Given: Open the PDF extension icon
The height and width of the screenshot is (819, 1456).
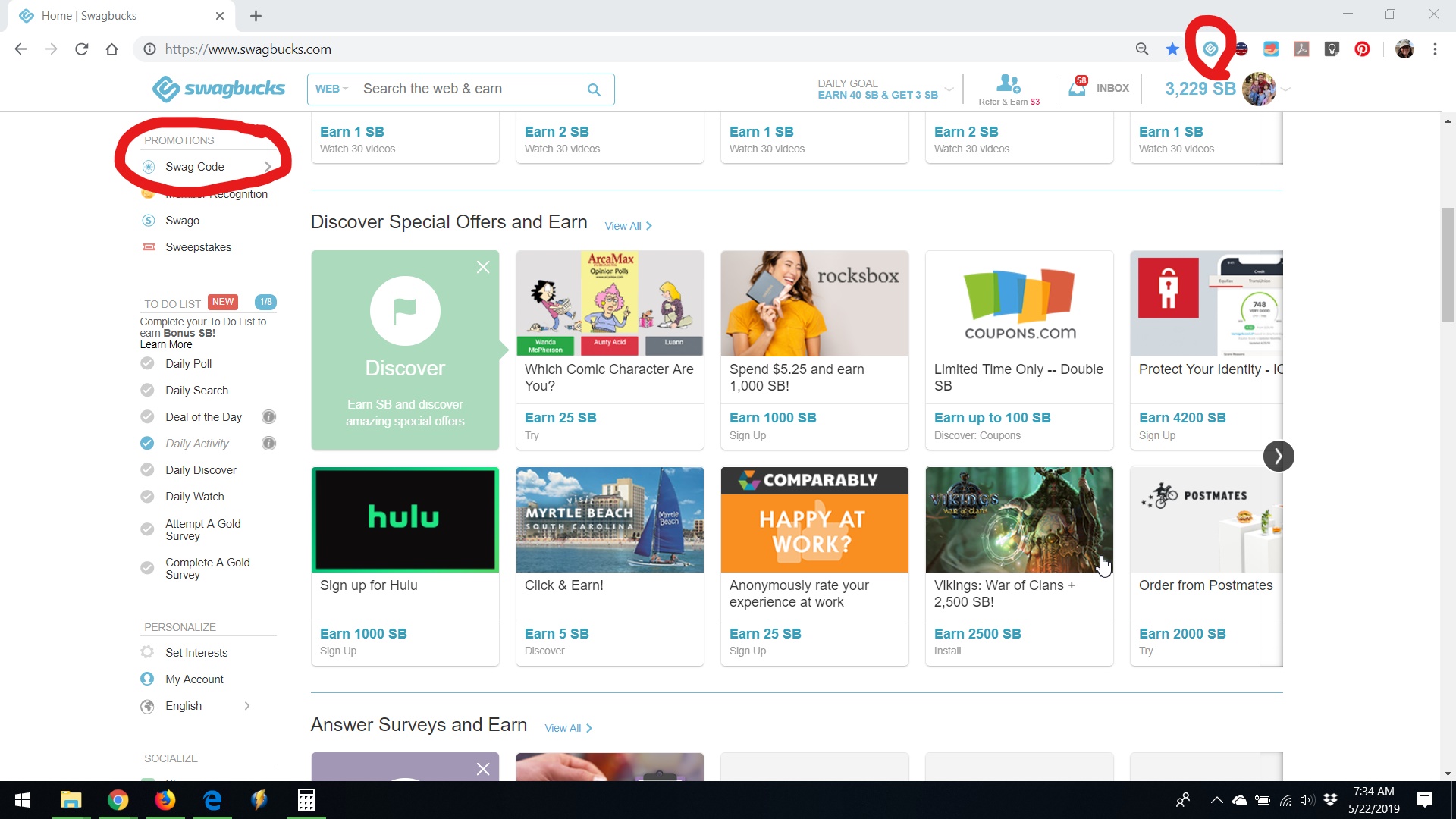Looking at the screenshot, I should click(x=1301, y=49).
